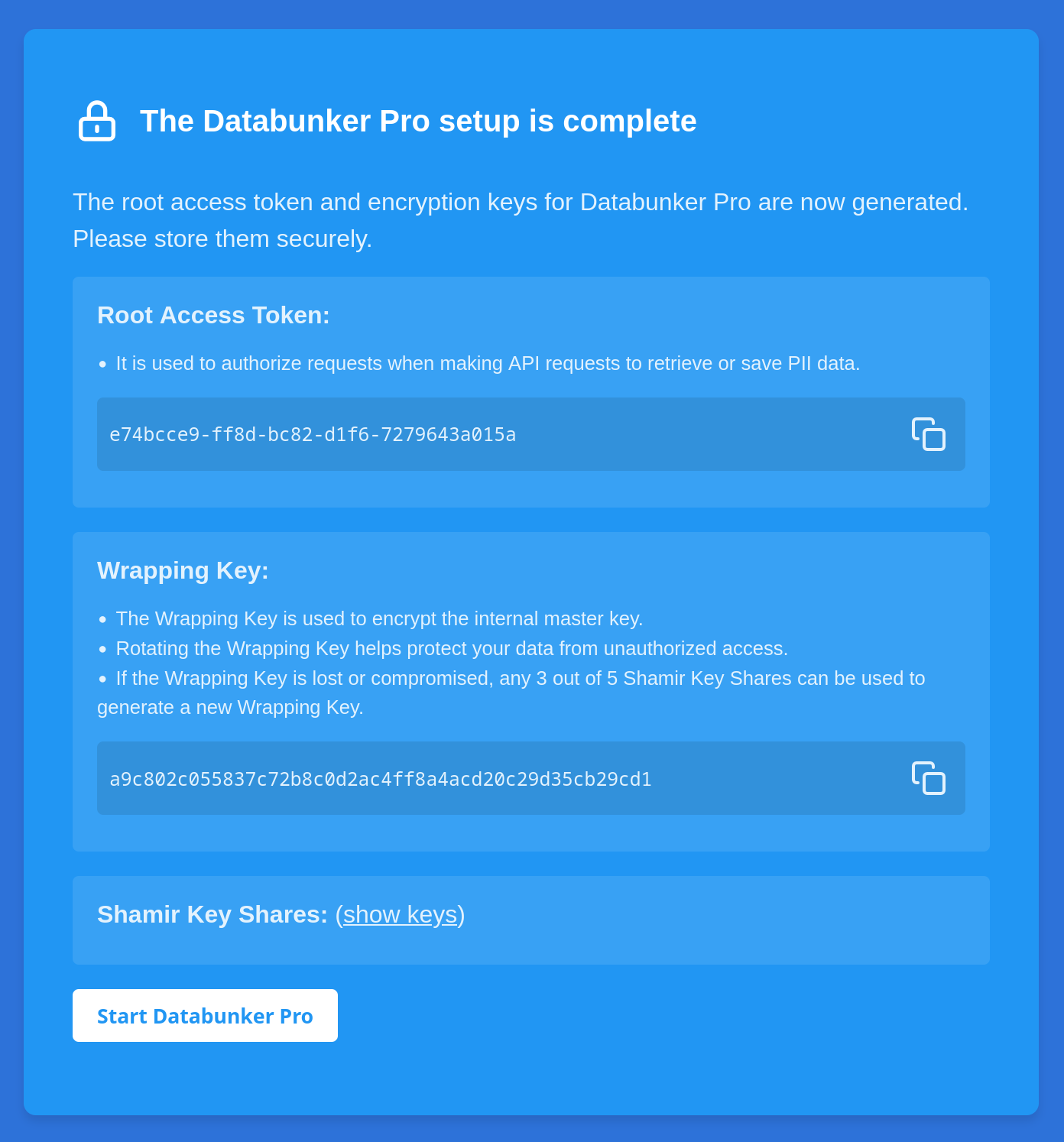The image size is (1064, 1142).
Task: Click the padlock icon beside the title
Action: tap(96, 120)
